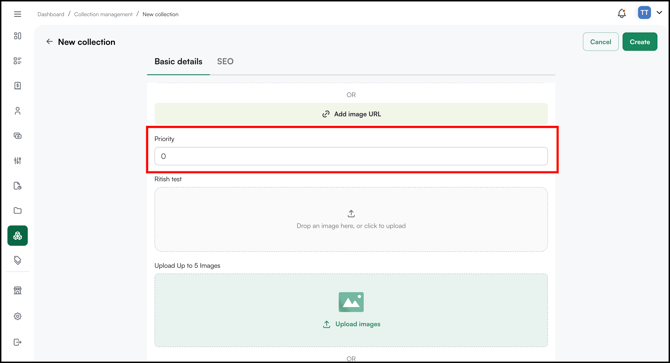The width and height of the screenshot is (670, 363).
Task: Open the user profile icon in sidebar
Action: pyautogui.click(x=18, y=111)
